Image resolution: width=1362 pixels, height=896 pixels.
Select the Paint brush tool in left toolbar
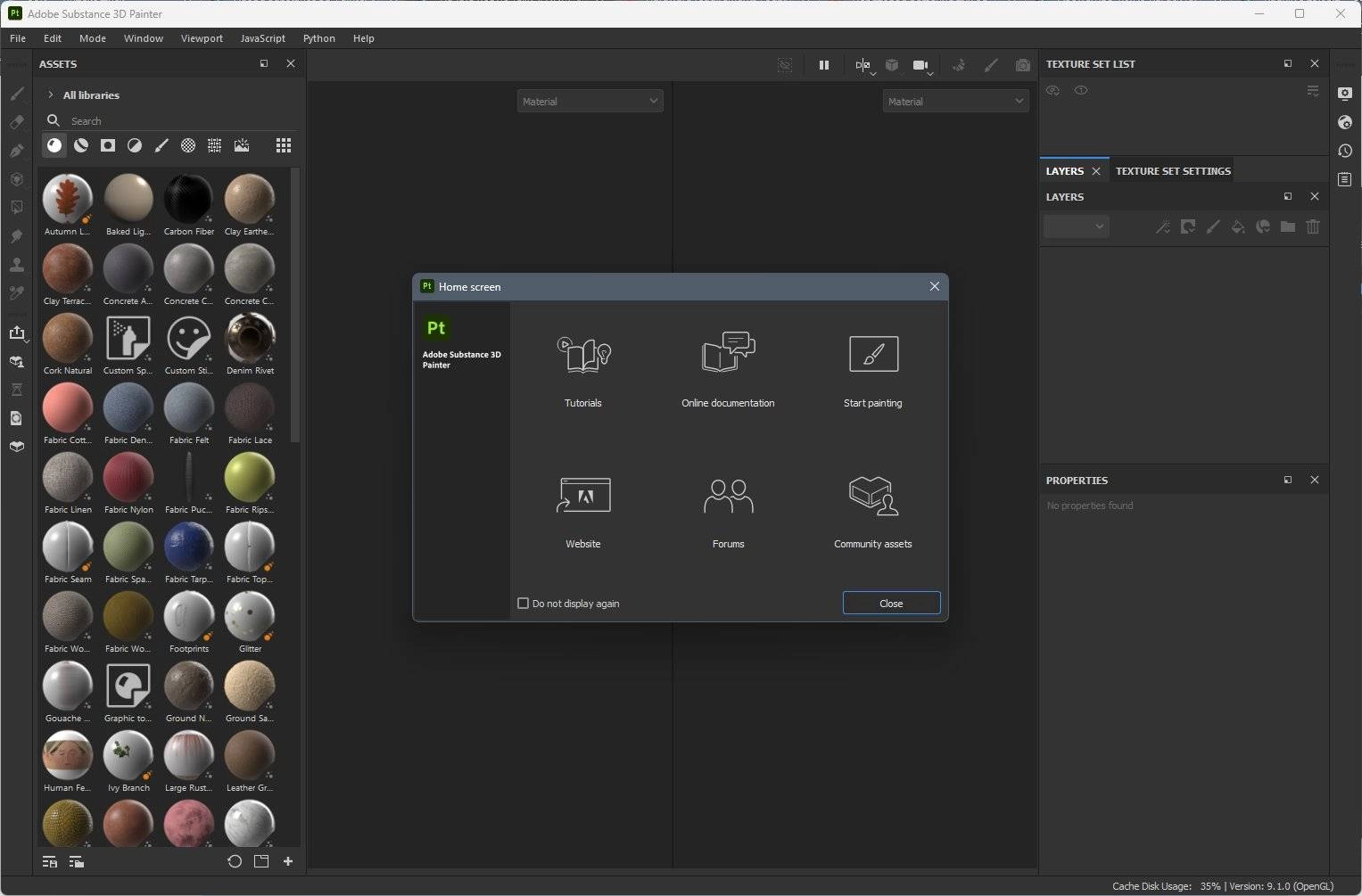pyautogui.click(x=16, y=94)
